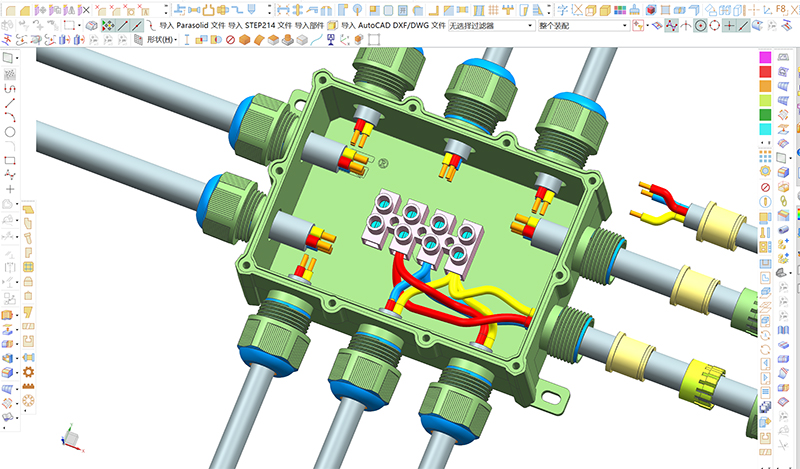Click 导入 AutoCAD DXF/DWG 文件 command
Image resolution: width=800 pixels, height=469 pixels.
pos(392,25)
